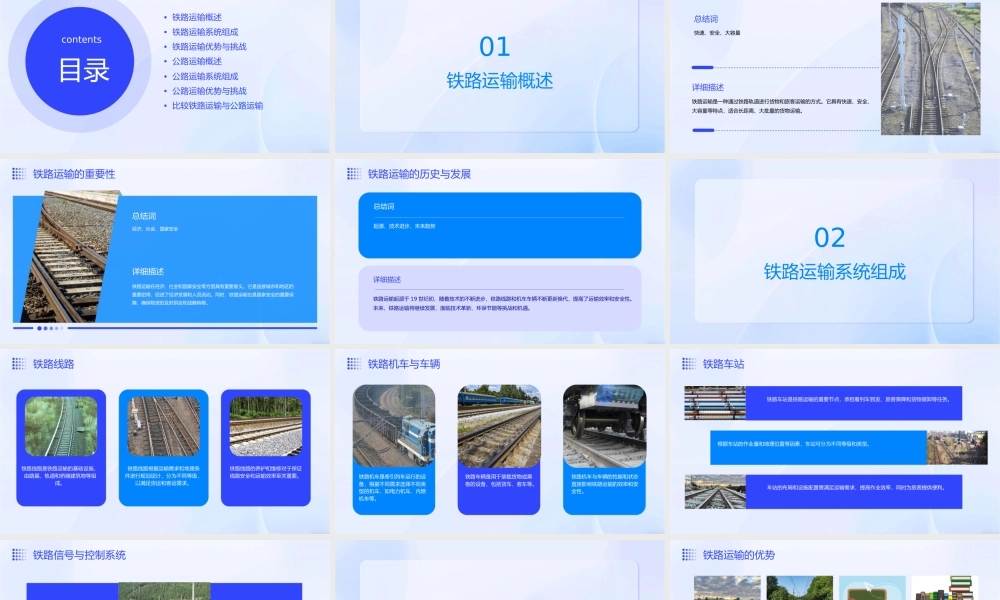
Task: Open the 铁路机车与车辆 slide
Action: (x=500, y=441)
